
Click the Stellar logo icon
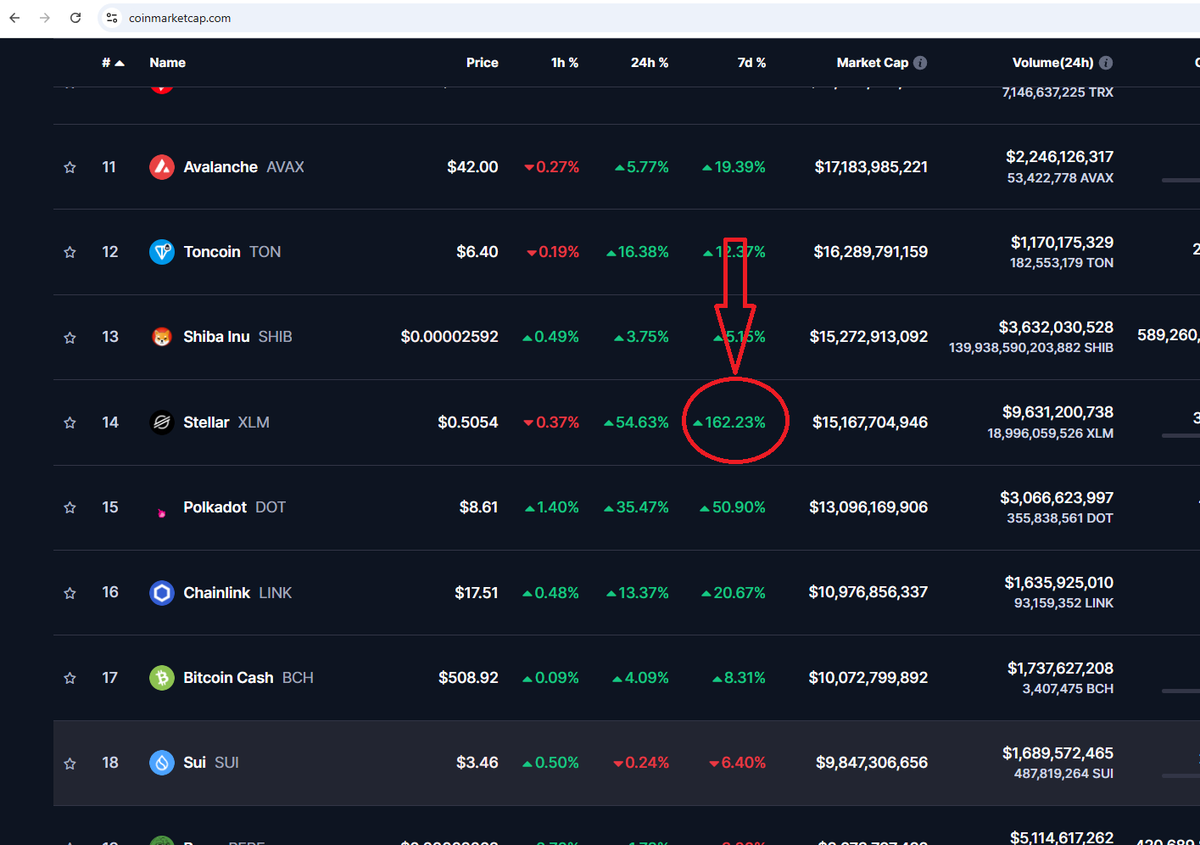pos(162,422)
